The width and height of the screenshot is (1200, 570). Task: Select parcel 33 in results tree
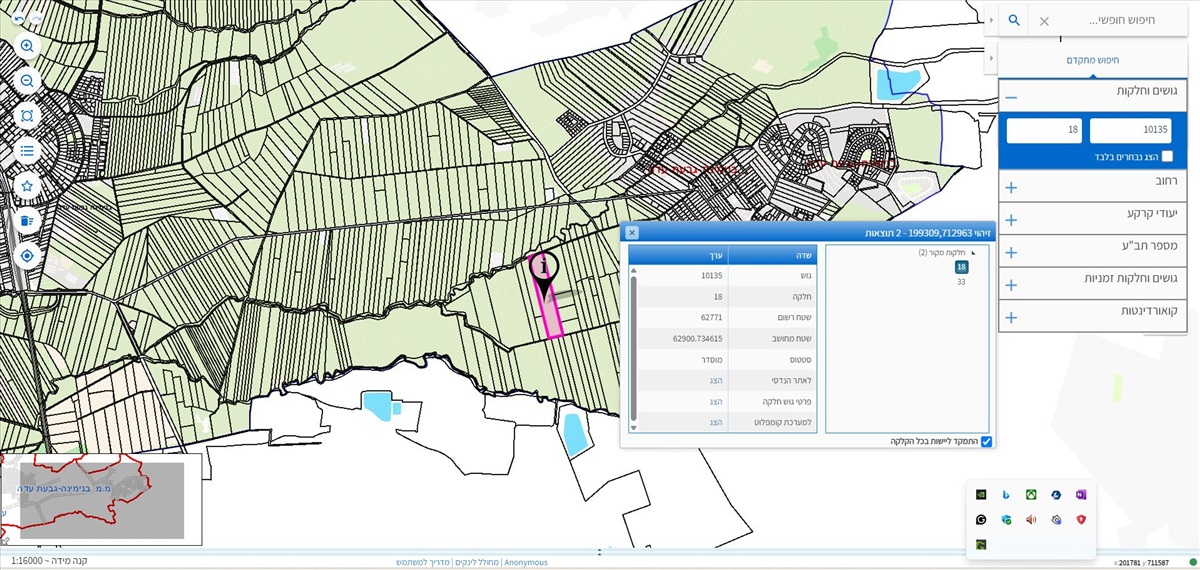click(961, 282)
